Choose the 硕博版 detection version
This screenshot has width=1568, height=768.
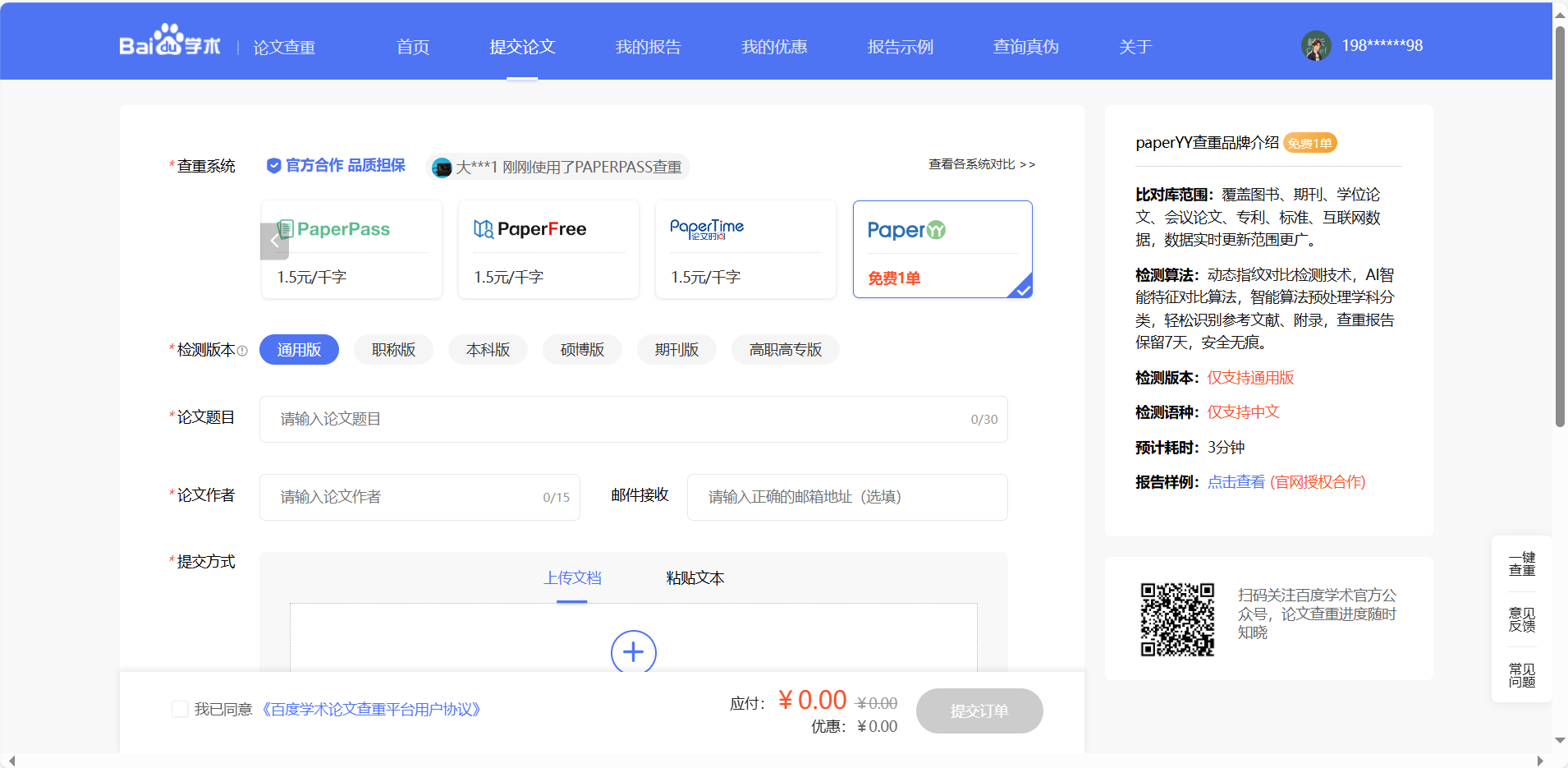point(582,350)
